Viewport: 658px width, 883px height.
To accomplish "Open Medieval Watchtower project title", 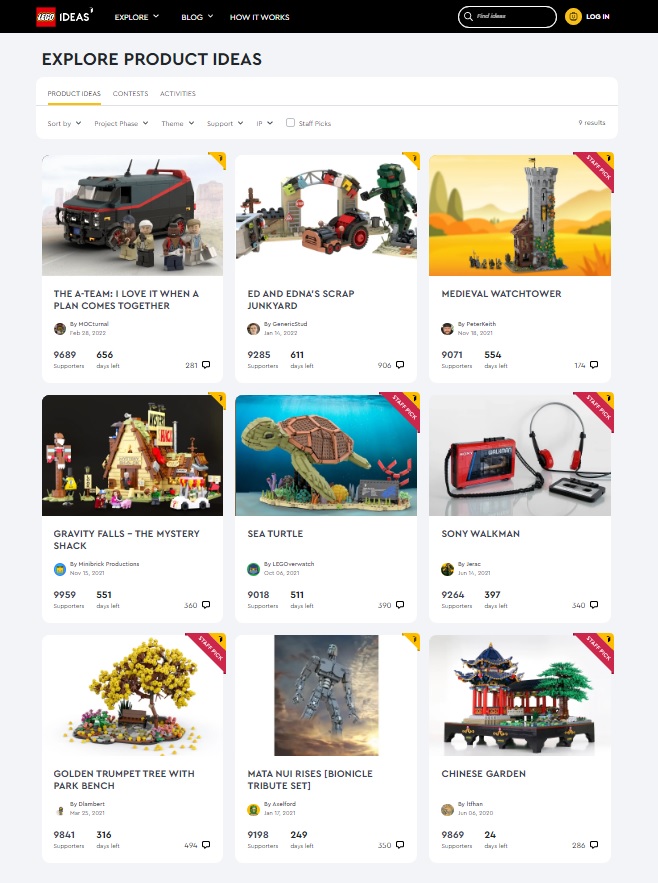I will (501, 293).
